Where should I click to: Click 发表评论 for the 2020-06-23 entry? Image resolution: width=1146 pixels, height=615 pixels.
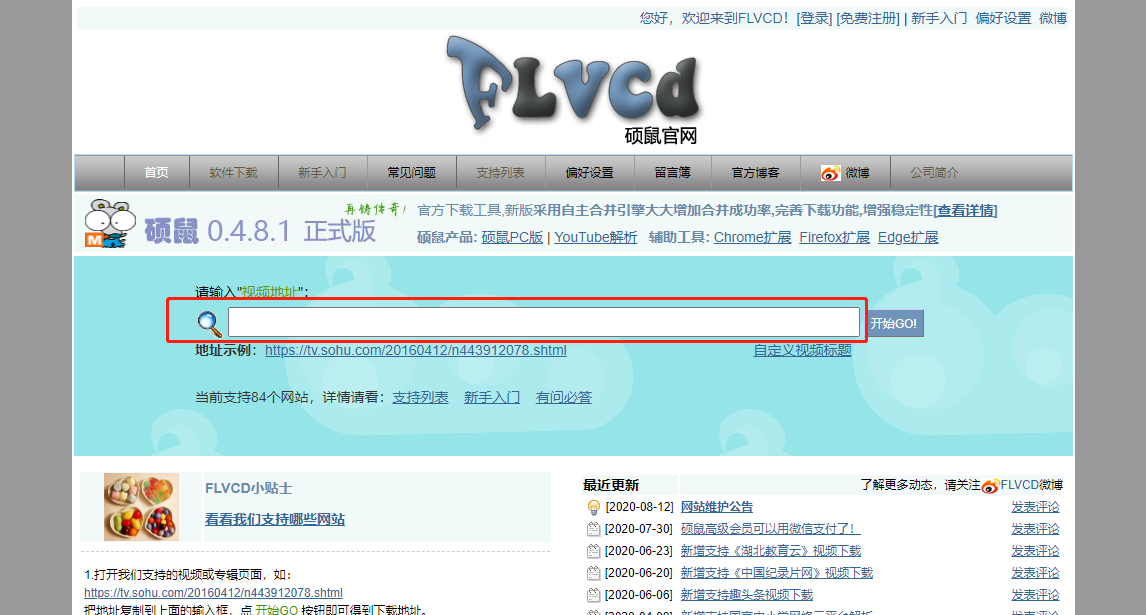tap(1035, 551)
